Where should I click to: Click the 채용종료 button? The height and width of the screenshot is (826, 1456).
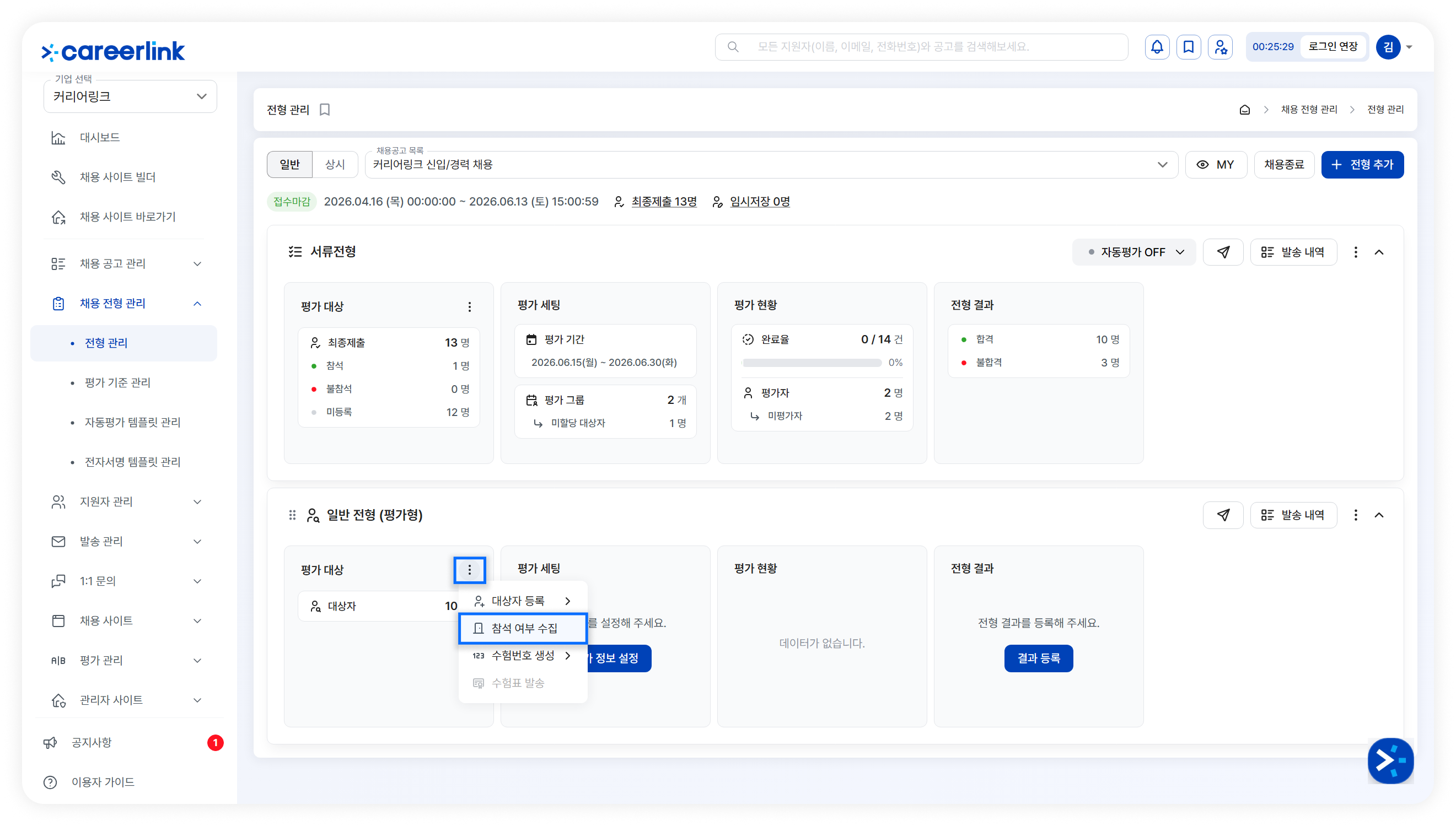1283,165
